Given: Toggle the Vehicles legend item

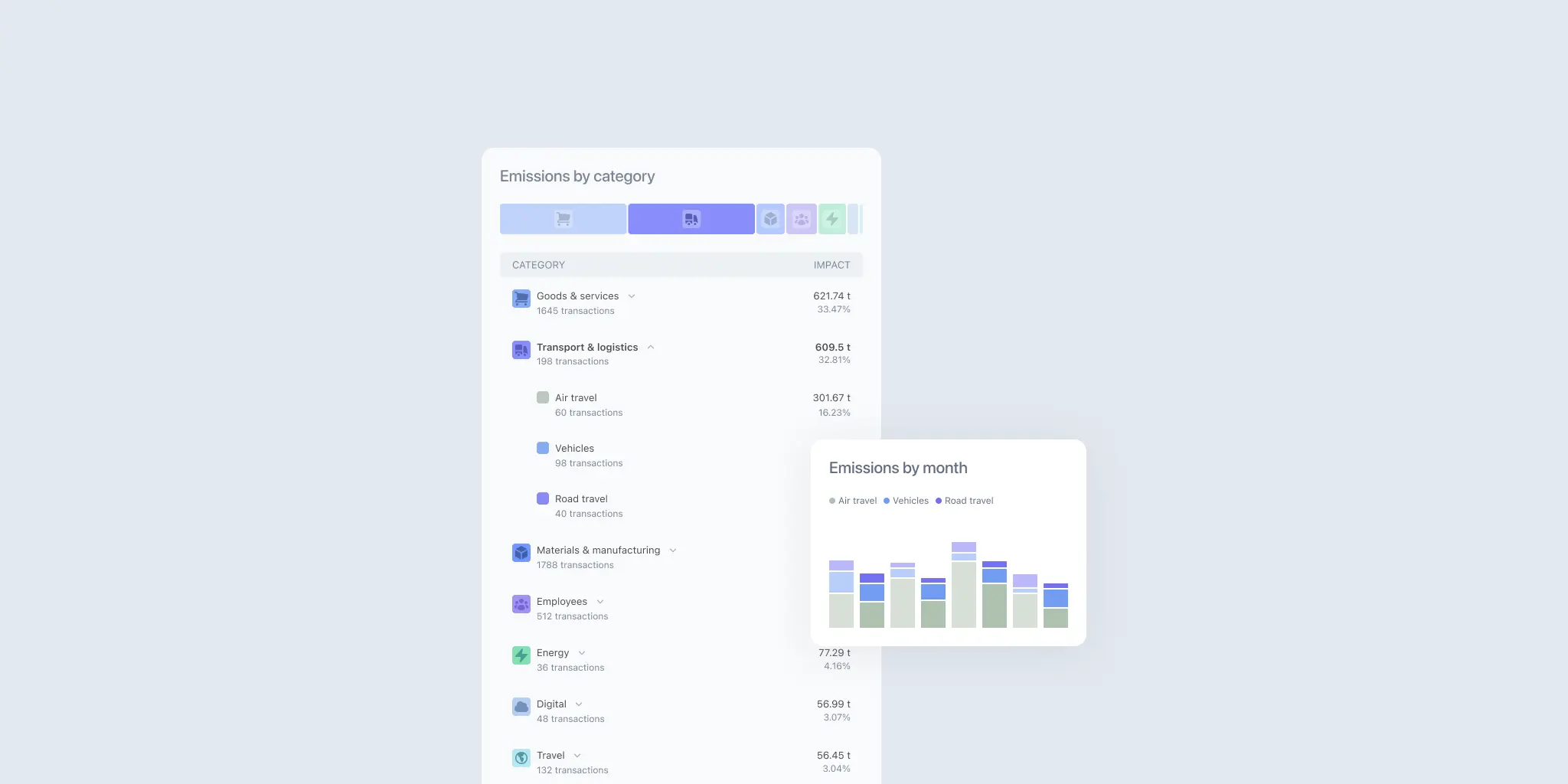Looking at the screenshot, I should (x=906, y=500).
